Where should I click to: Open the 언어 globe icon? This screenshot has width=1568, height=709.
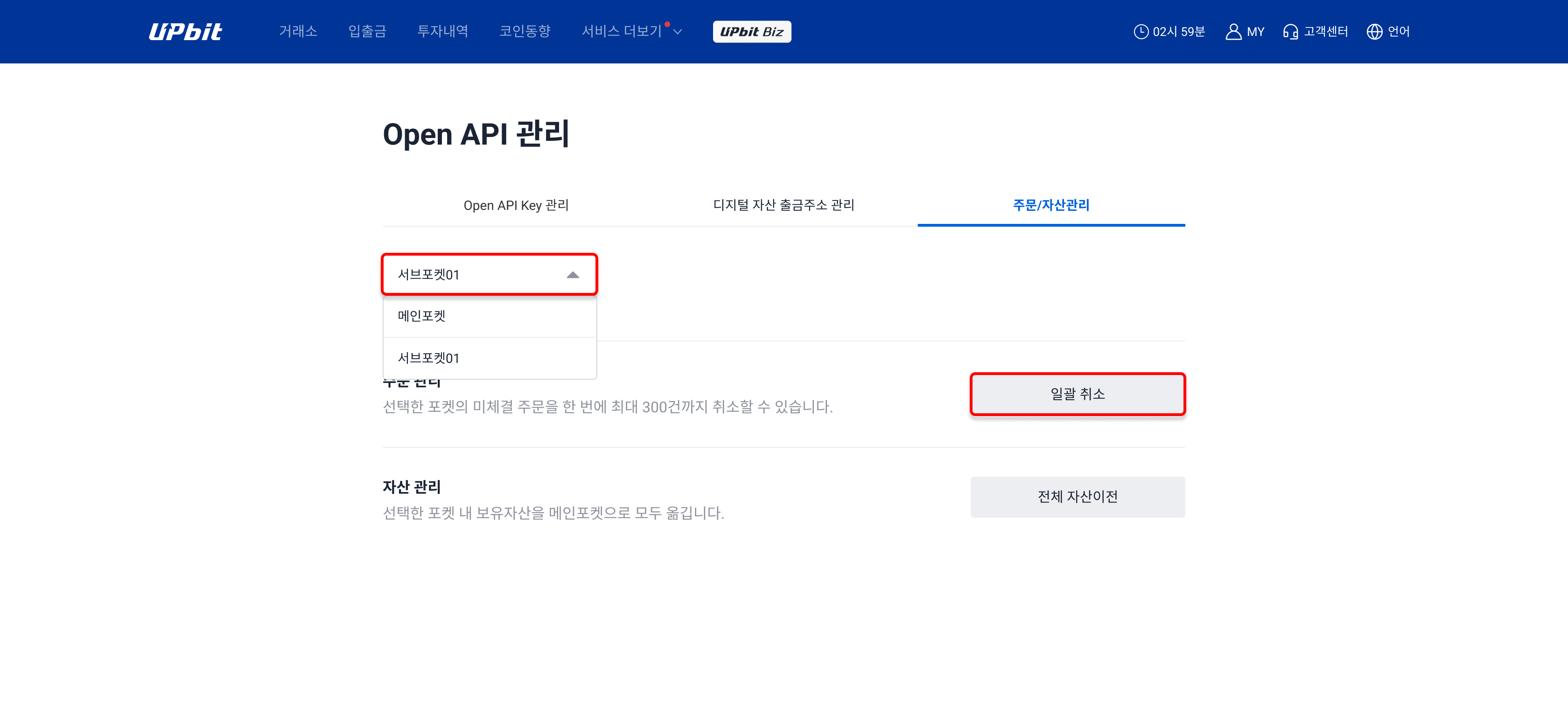(1374, 32)
